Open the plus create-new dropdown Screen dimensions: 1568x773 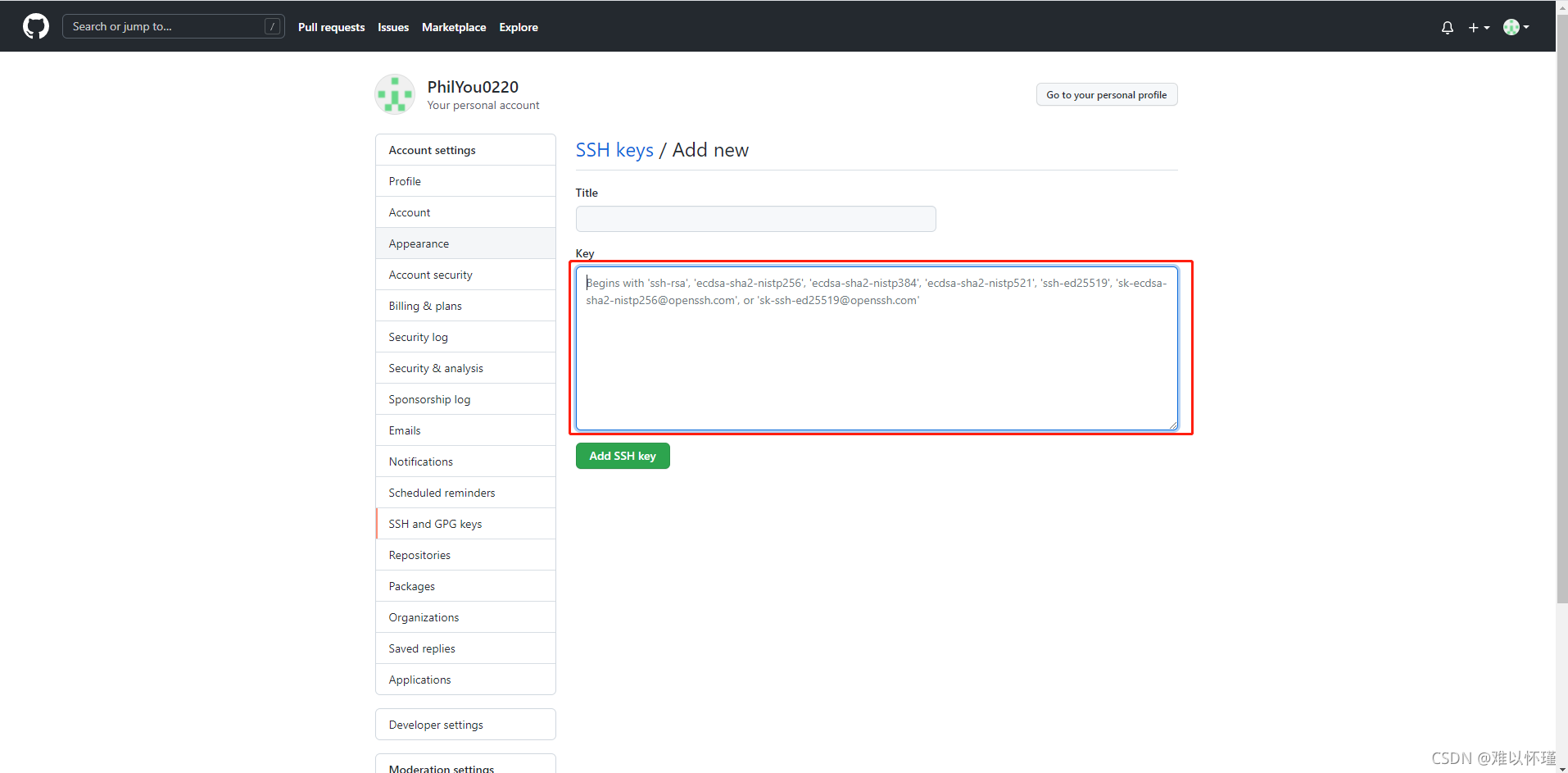click(x=1479, y=27)
